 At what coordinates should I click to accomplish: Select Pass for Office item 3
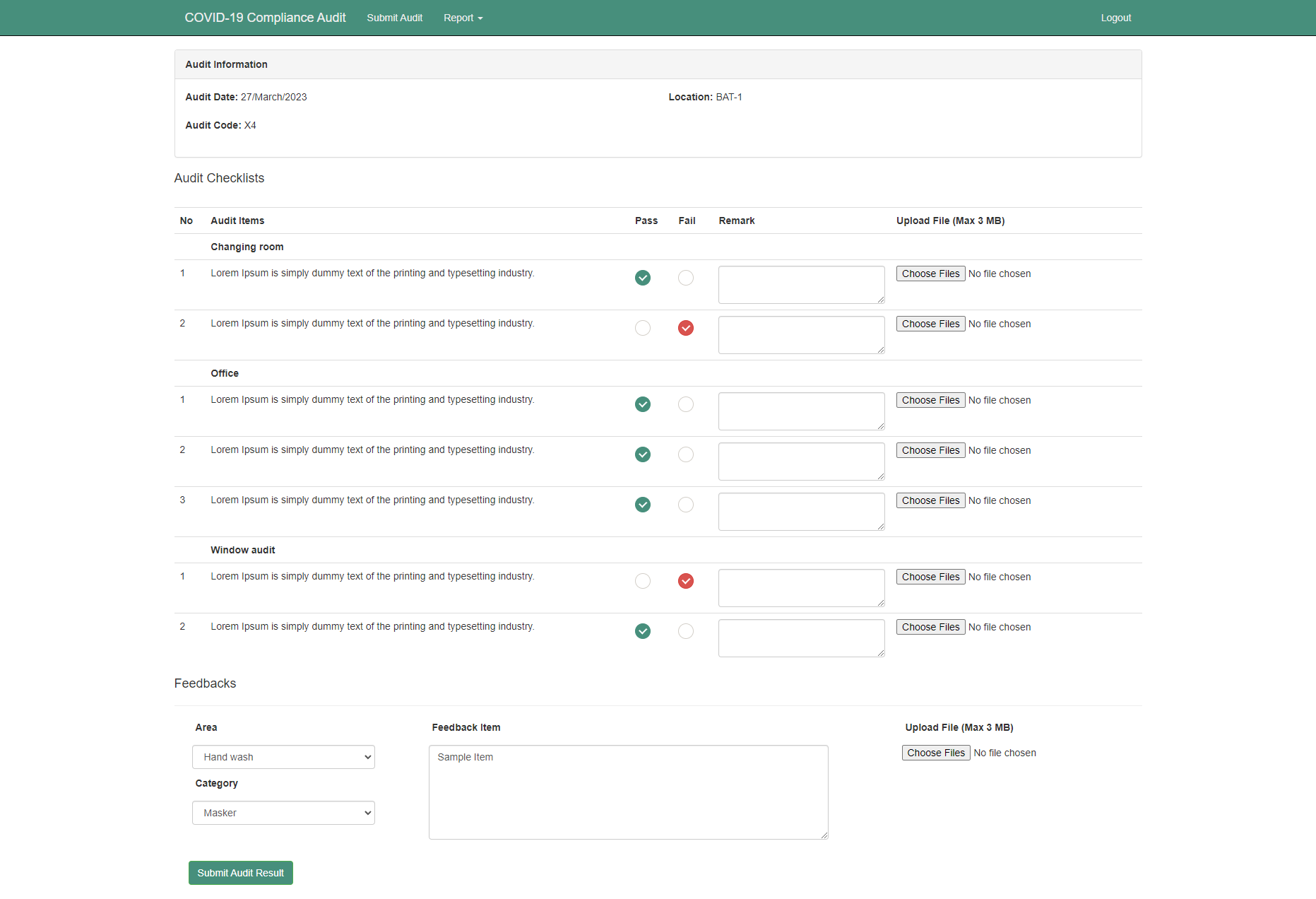(642, 505)
